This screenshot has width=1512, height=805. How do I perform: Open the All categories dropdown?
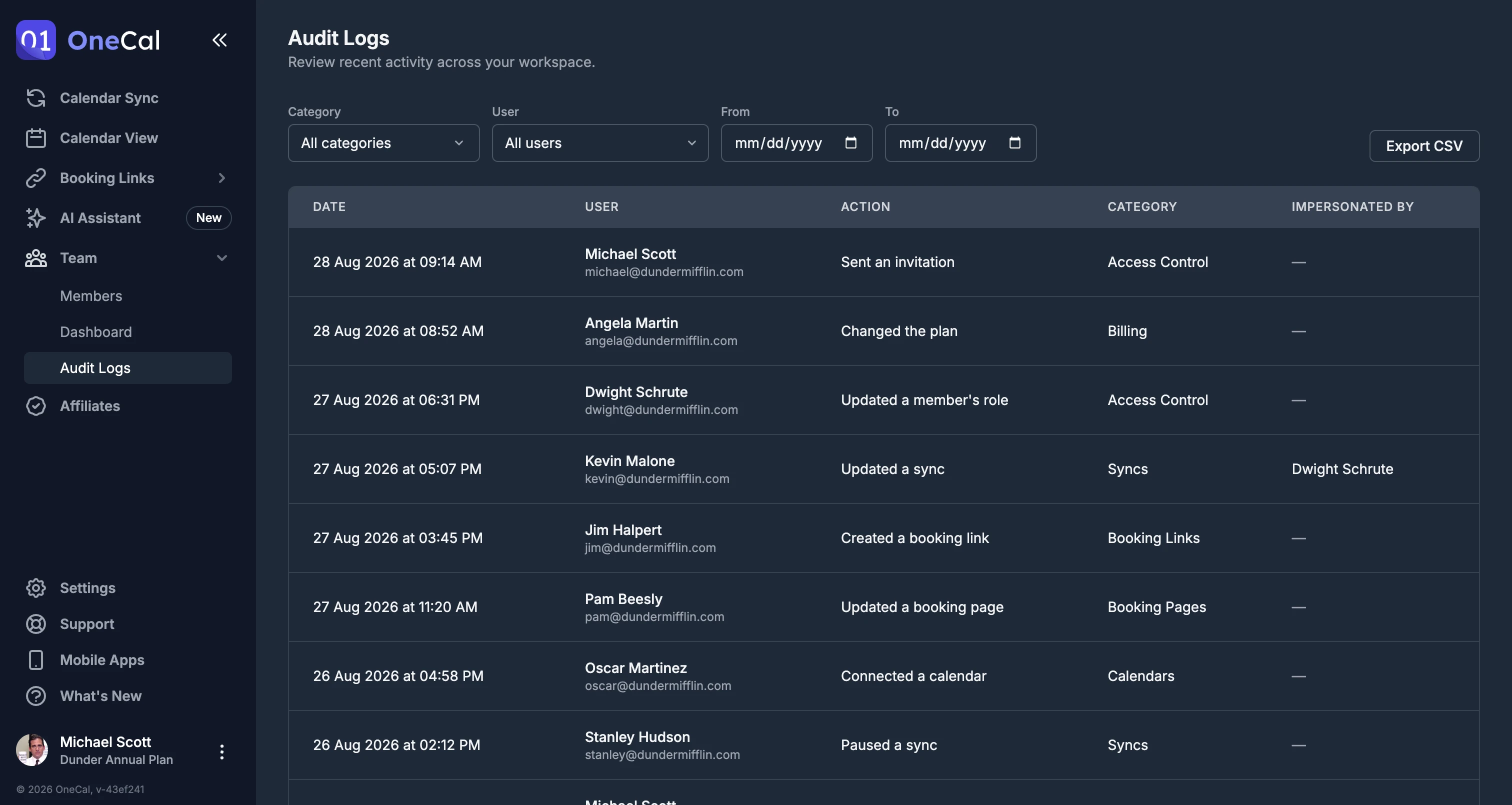pyautogui.click(x=384, y=142)
